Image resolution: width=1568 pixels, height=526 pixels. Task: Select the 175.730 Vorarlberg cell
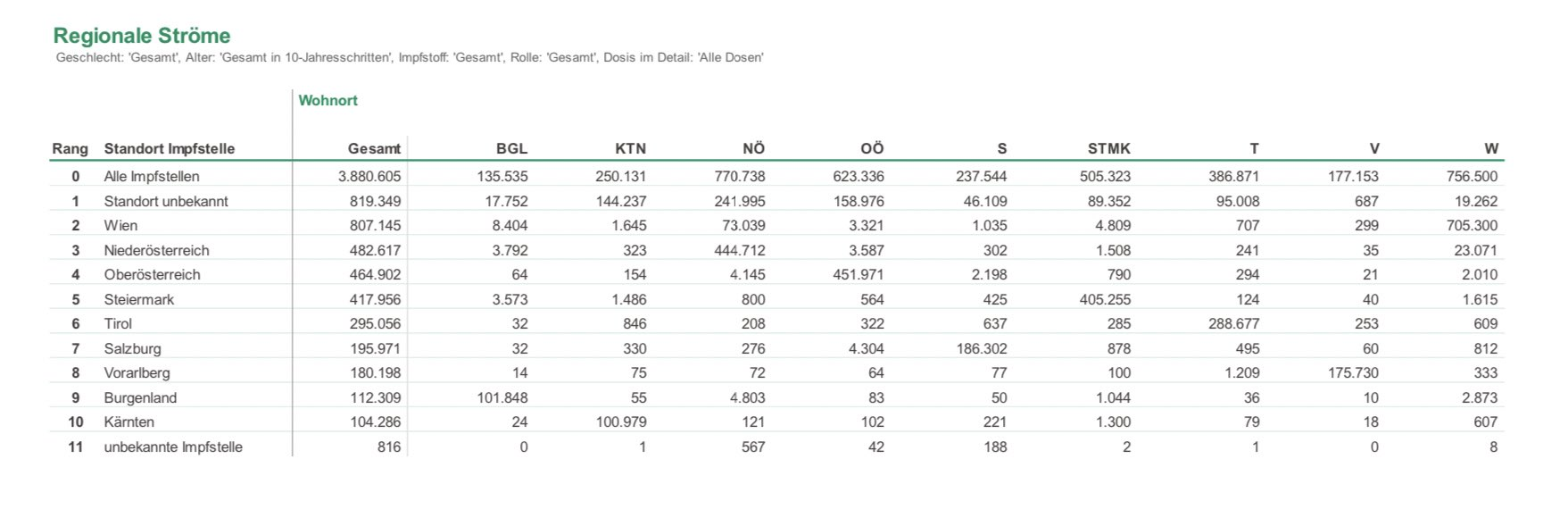click(x=1353, y=372)
